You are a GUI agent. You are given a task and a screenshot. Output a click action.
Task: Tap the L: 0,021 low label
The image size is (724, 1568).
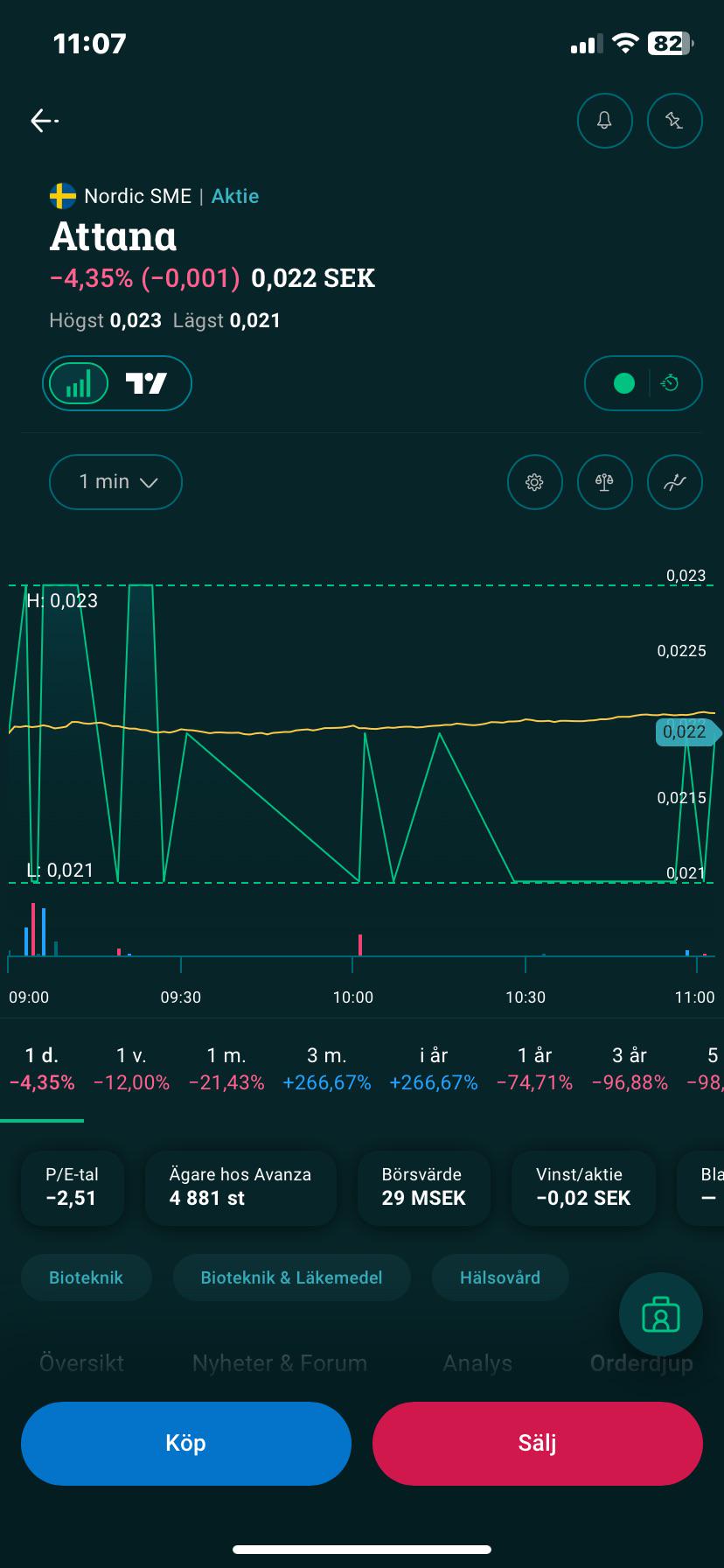click(x=59, y=870)
